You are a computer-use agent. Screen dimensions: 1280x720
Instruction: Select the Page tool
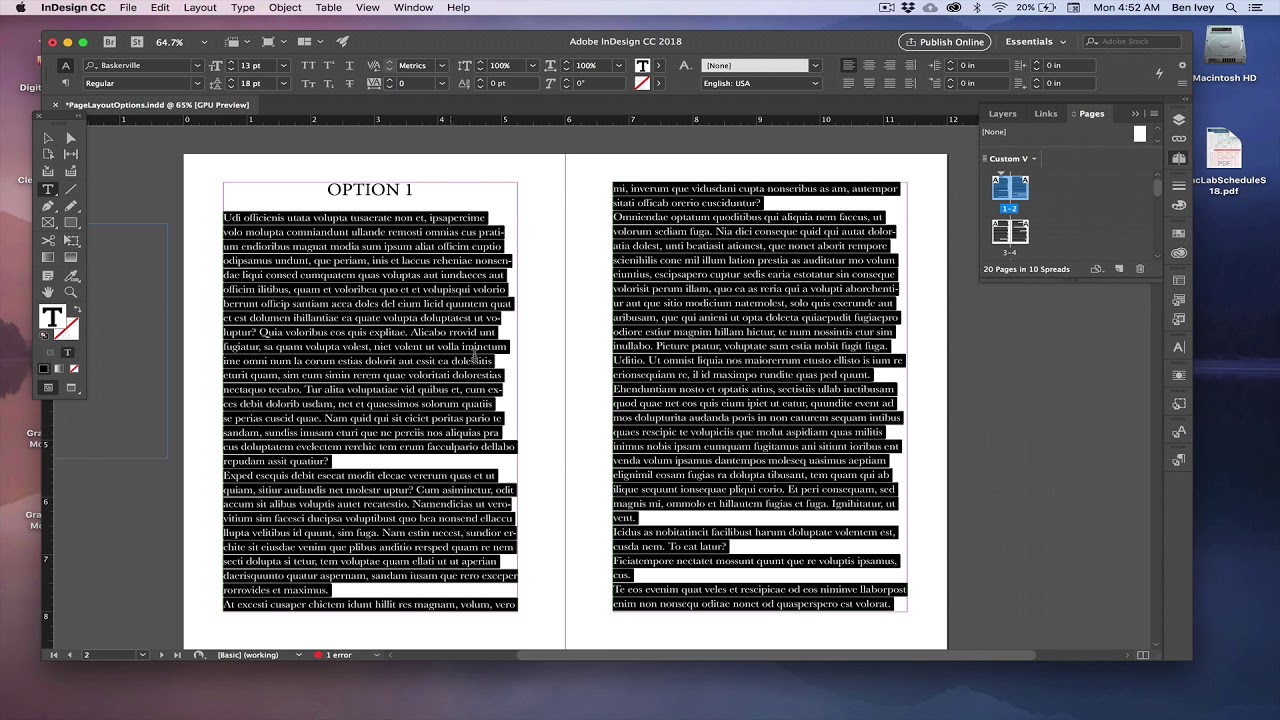point(48,154)
